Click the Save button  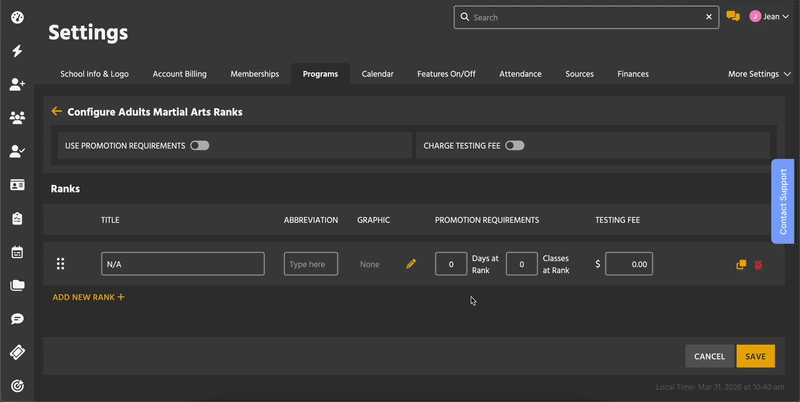[x=756, y=356]
